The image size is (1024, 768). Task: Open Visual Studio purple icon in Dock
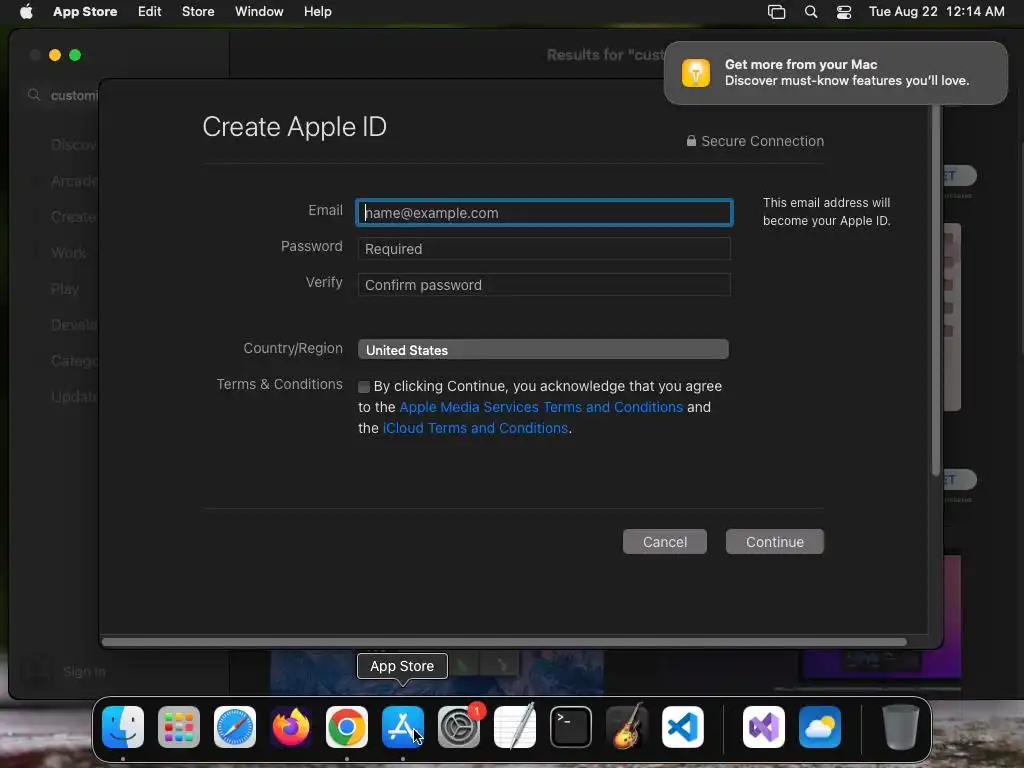pos(764,727)
